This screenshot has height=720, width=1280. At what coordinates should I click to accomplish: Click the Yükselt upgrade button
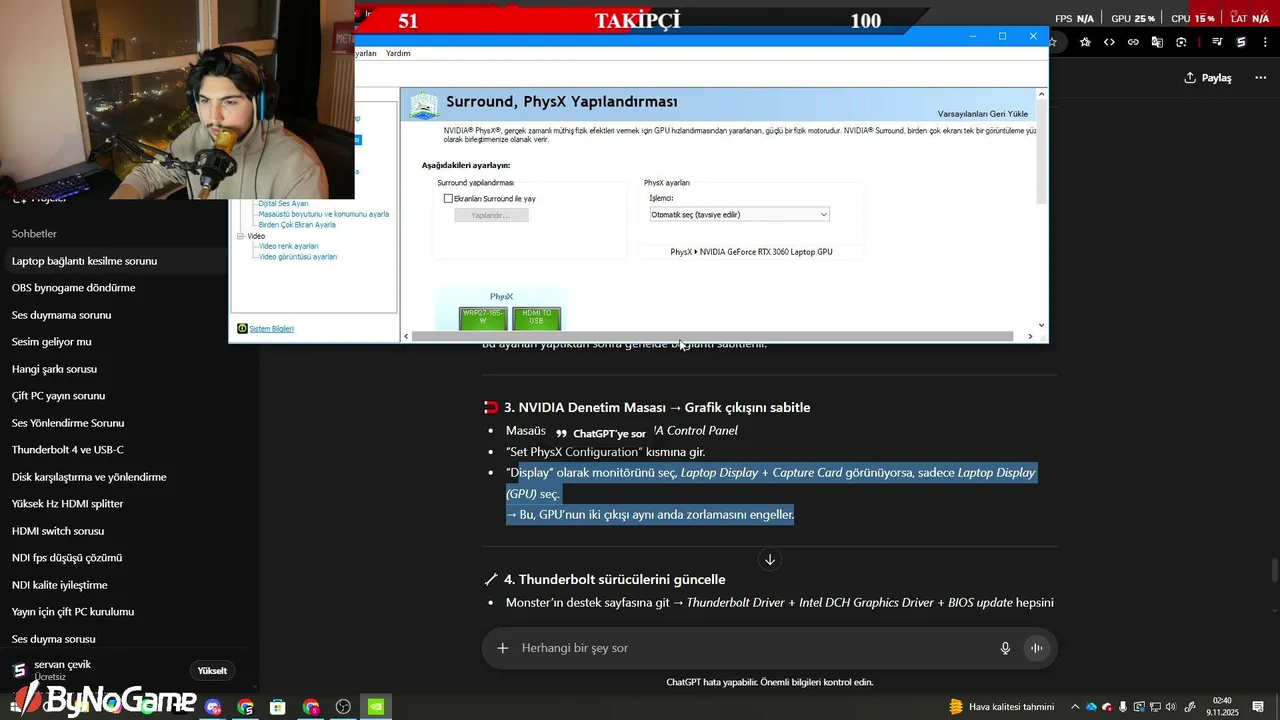(212, 671)
